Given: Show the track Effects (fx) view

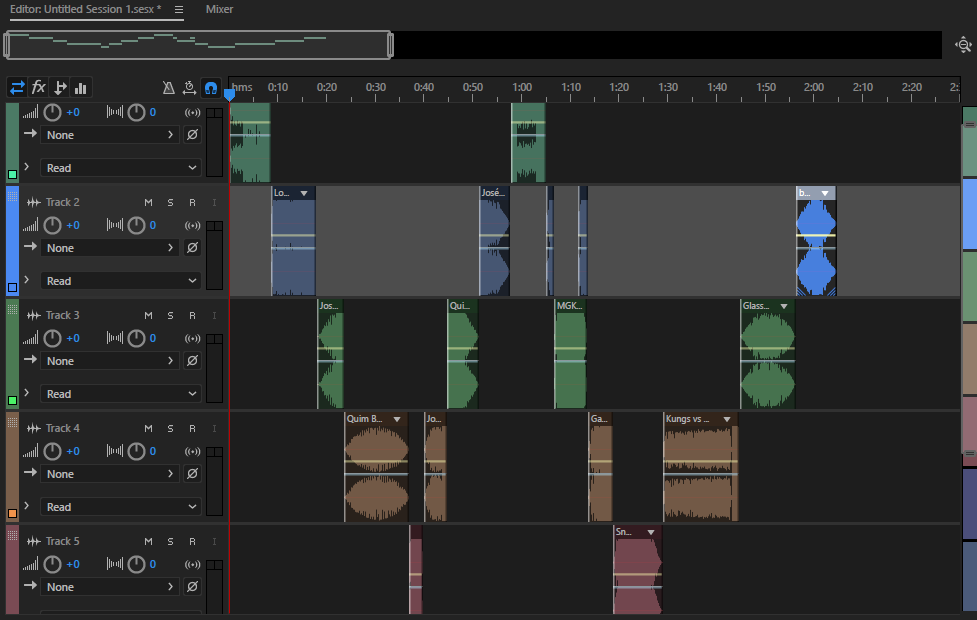Looking at the screenshot, I should pyautogui.click(x=39, y=87).
